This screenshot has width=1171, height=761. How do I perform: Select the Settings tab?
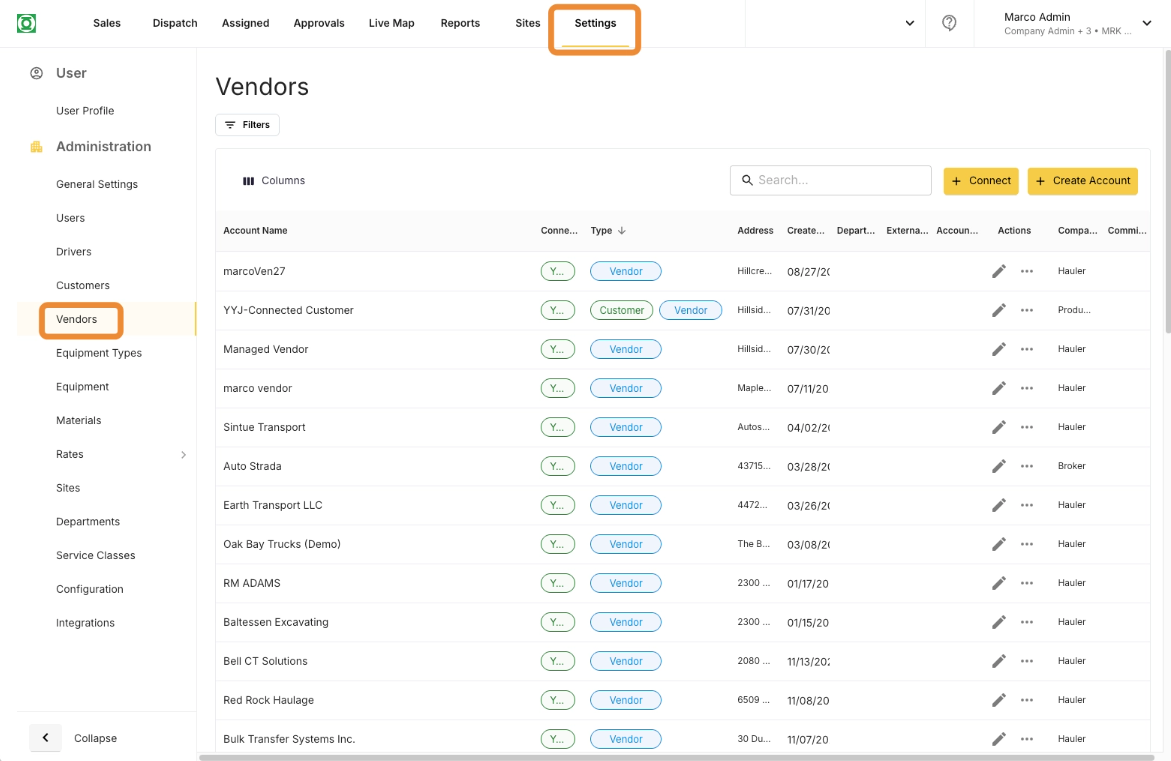point(595,23)
